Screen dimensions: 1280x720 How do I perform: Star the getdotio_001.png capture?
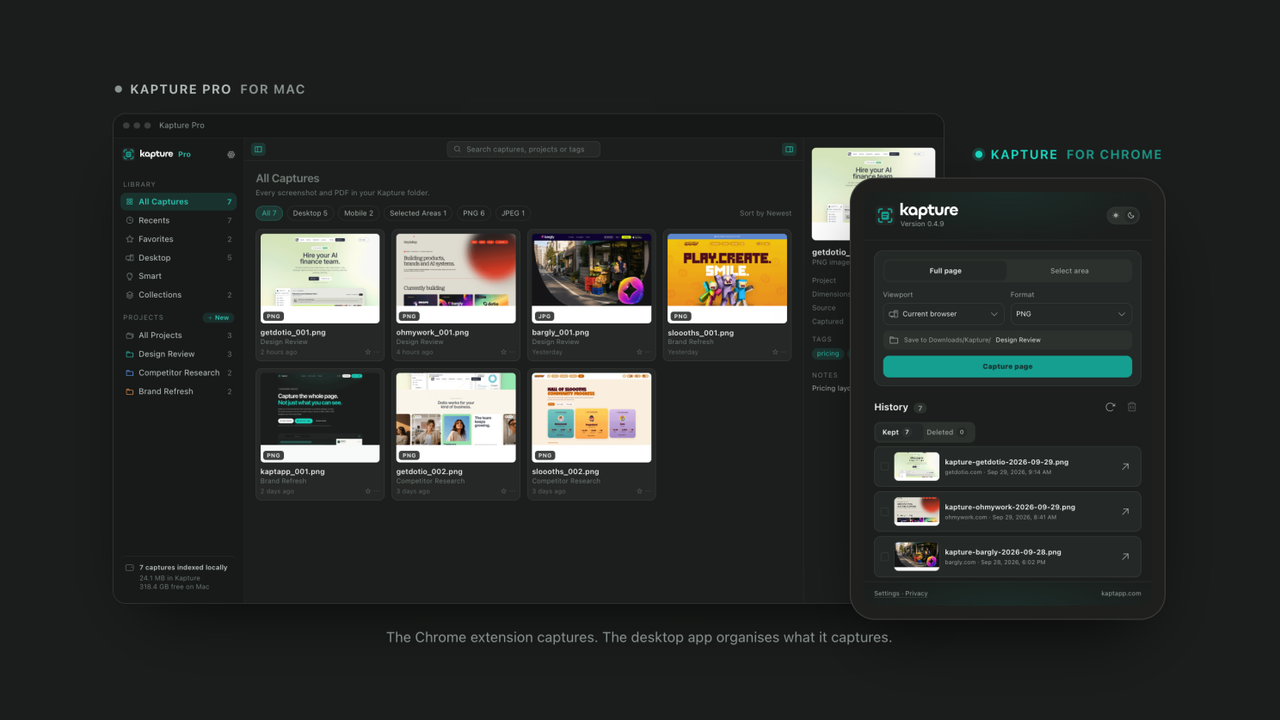367,352
